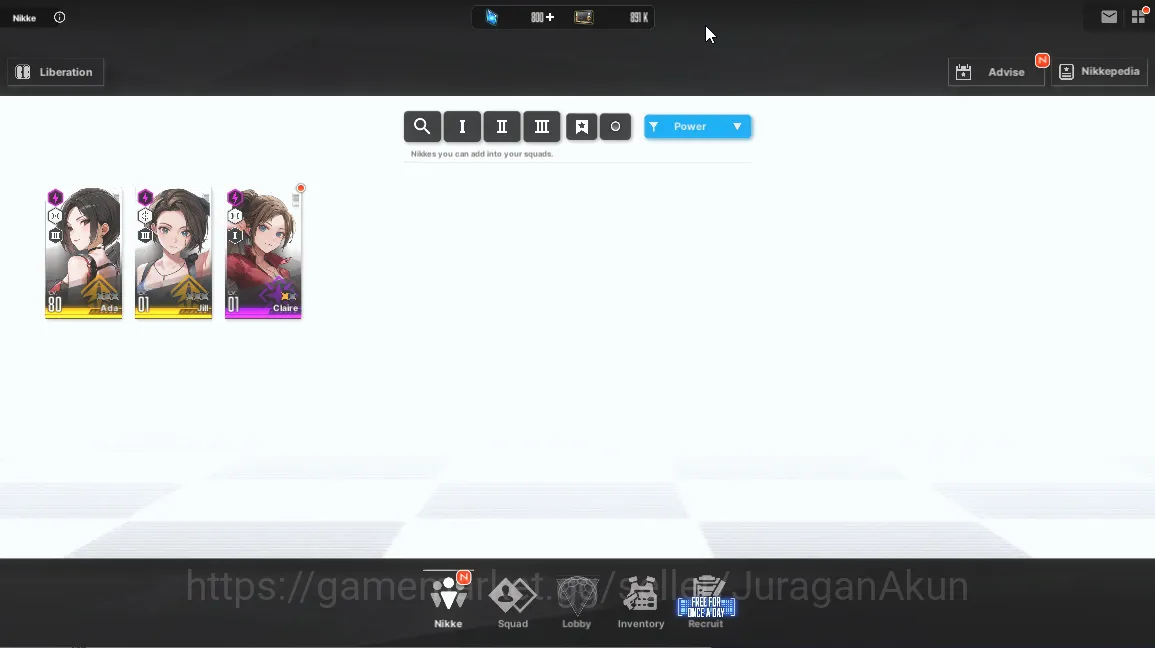Image resolution: width=1155 pixels, height=648 pixels.
Task: Click the info icon next to Nikke title
Action: (60, 17)
